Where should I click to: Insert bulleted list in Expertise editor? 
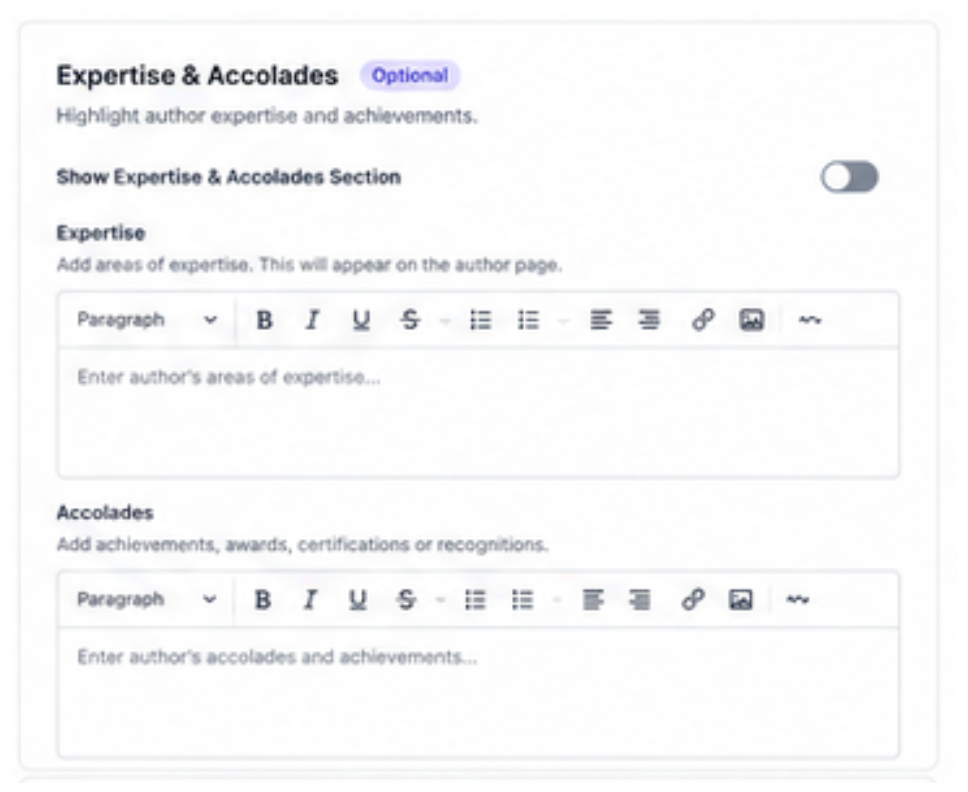click(x=480, y=320)
